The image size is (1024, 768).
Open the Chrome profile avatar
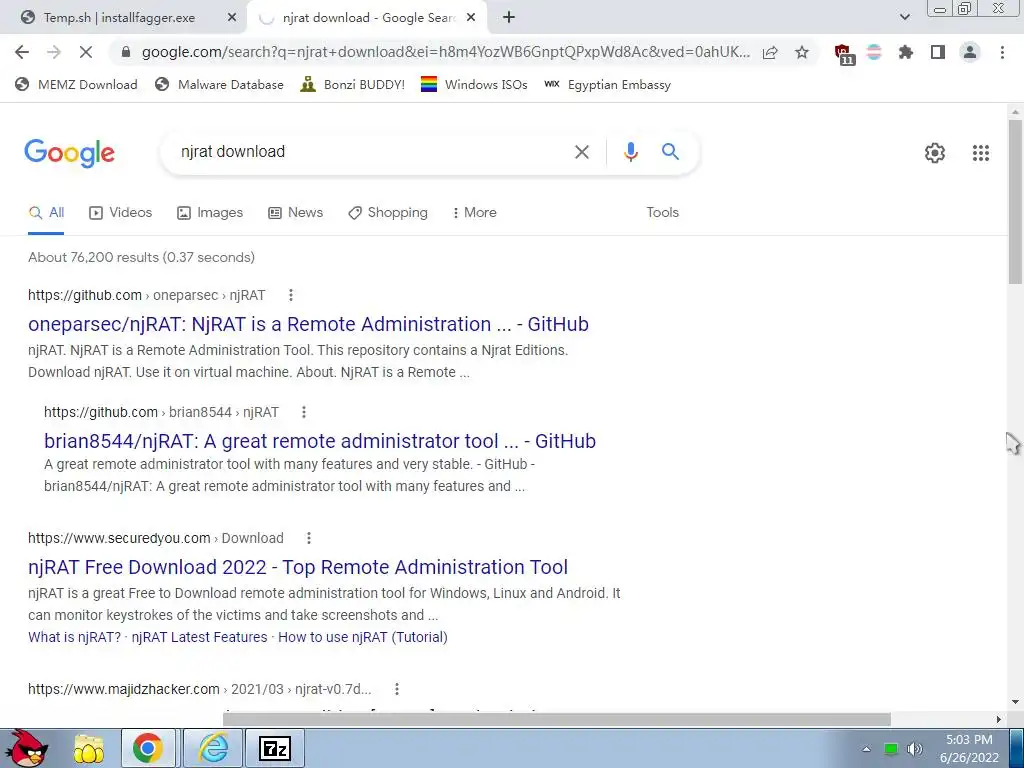pyautogui.click(x=970, y=52)
